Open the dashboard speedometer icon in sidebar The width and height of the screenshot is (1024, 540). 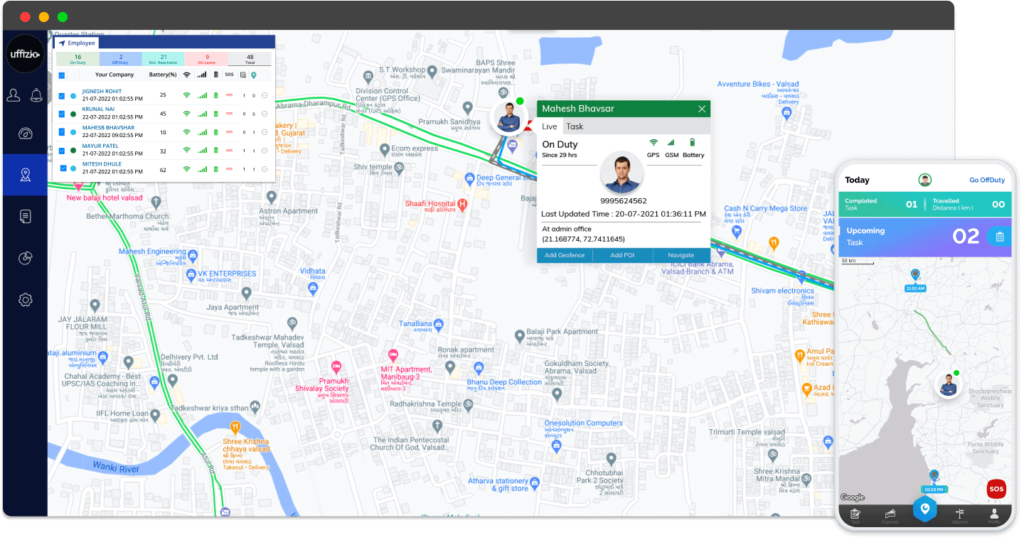25,134
